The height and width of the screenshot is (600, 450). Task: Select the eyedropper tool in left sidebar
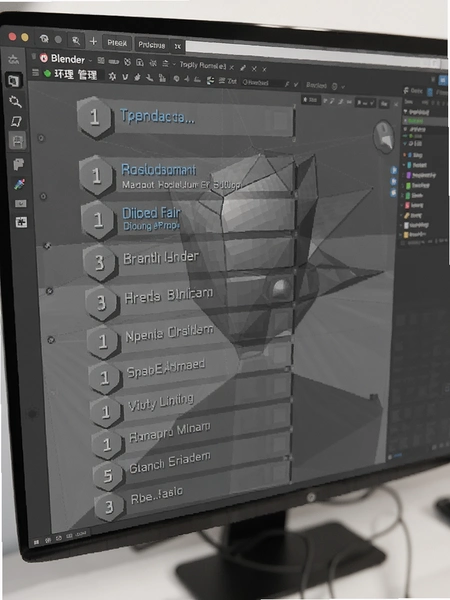pos(20,184)
